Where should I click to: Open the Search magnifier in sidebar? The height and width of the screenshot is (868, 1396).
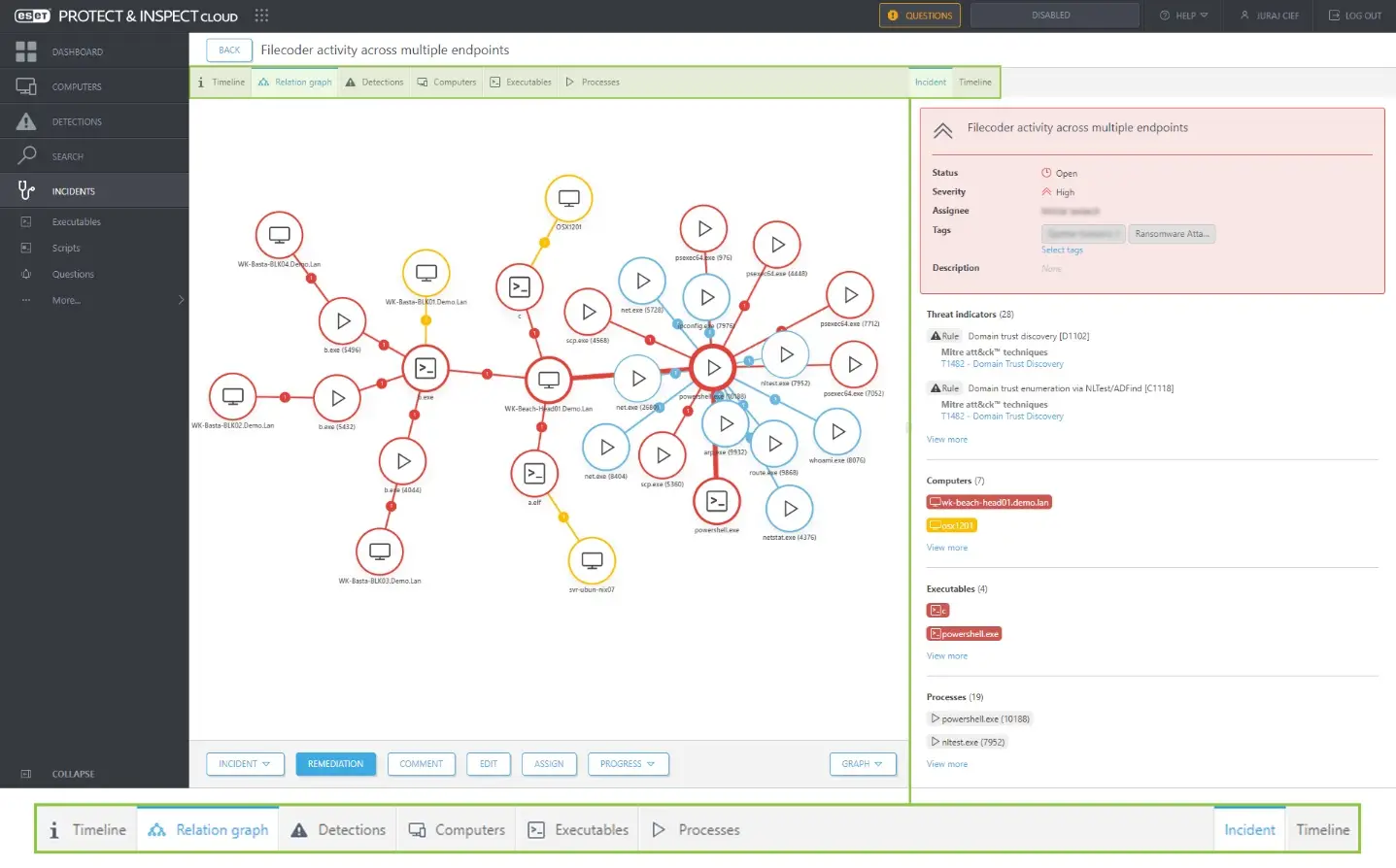26,155
